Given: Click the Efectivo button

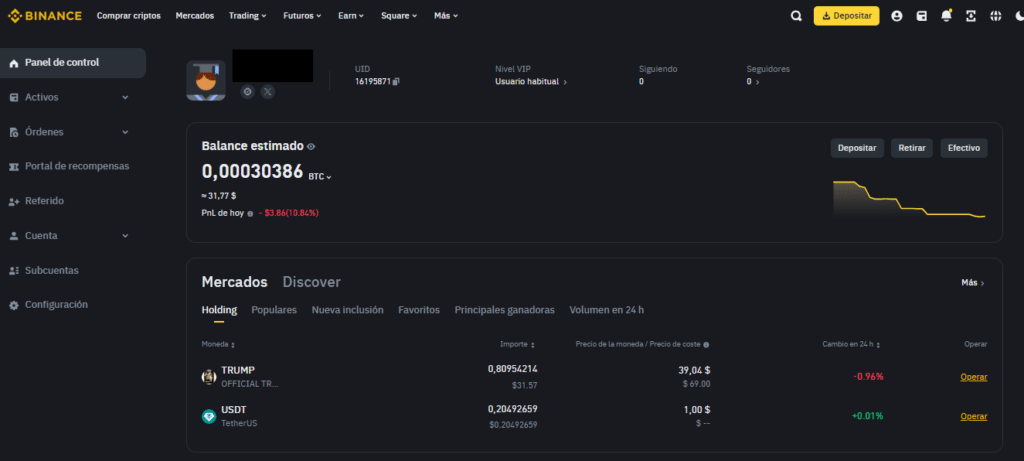Looking at the screenshot, I should 964,148.
